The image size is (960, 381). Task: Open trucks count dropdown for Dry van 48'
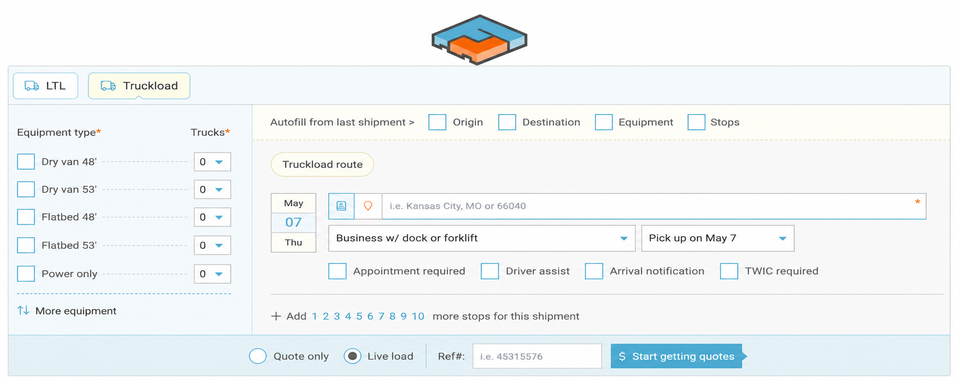tap(212, 162)
